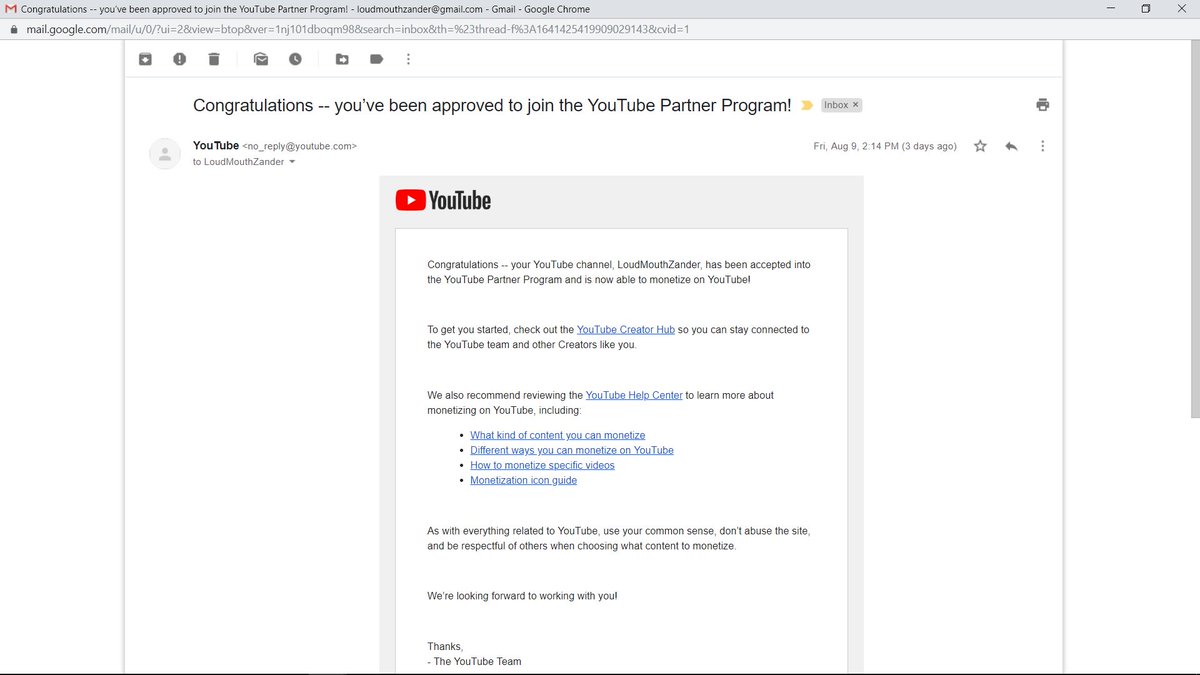This screenshot has width=1200, height=675.
Task: Archive this email with the archive icon
Action: [x=145, y=59]
